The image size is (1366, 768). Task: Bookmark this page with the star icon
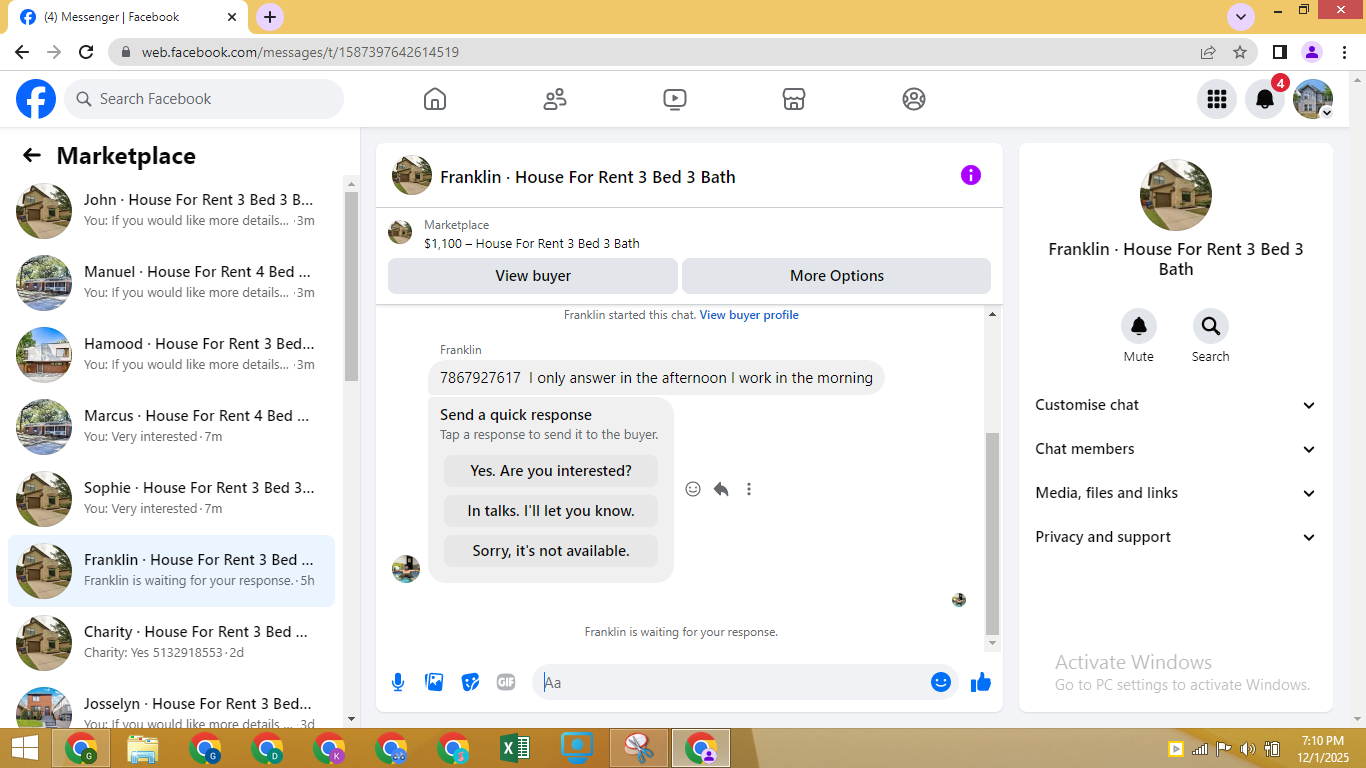[x=1240, y=52]
